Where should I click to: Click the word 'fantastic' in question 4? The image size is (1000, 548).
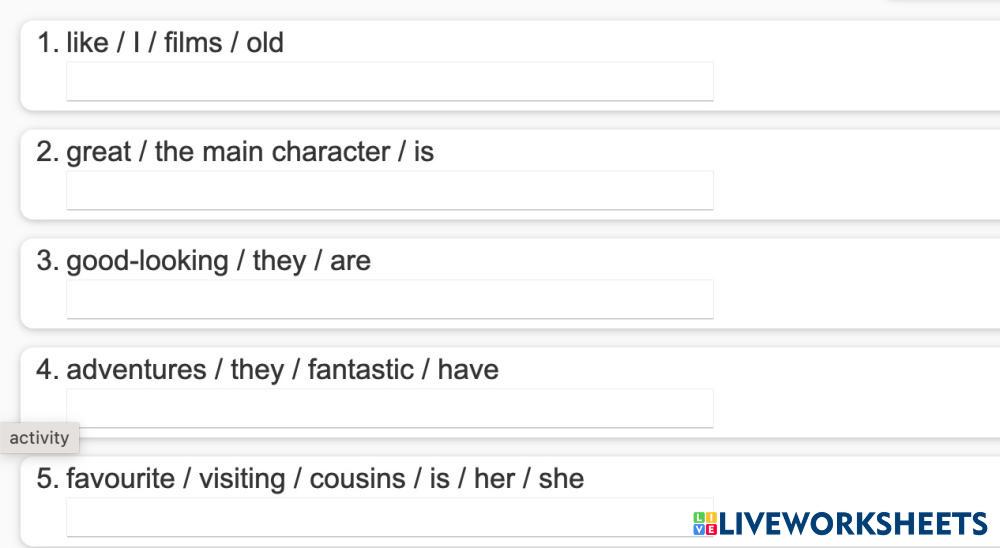click(360, 370)
